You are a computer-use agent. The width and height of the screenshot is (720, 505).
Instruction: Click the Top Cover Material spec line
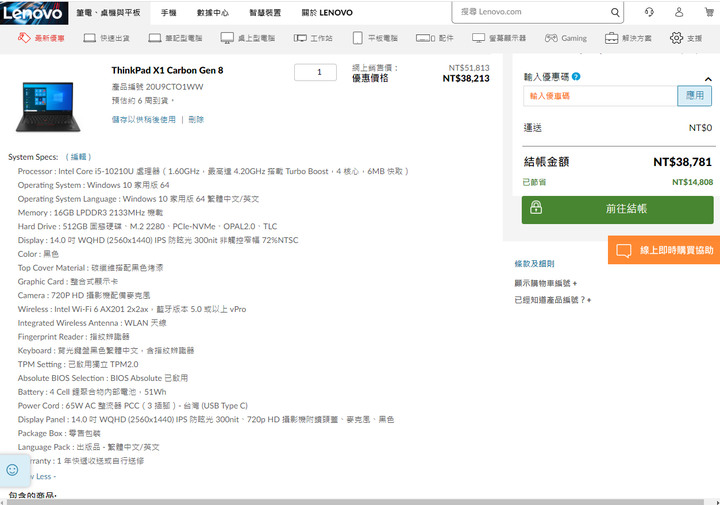(x=90, y=268)
